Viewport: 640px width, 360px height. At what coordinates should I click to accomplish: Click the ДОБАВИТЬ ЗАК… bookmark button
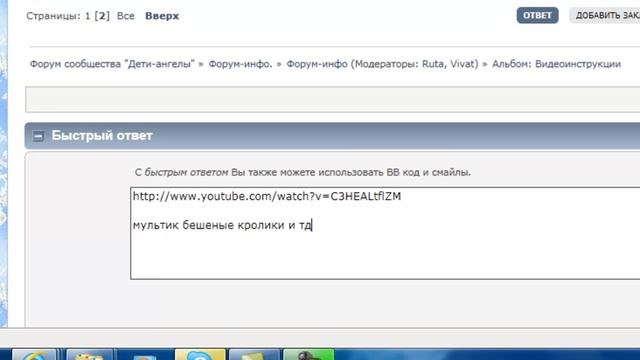click(x=605, y=16)
